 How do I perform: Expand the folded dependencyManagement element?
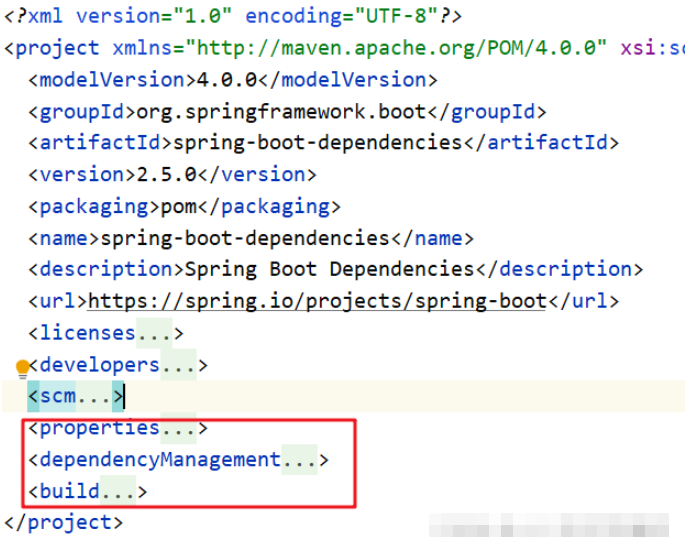pos(299,460)
